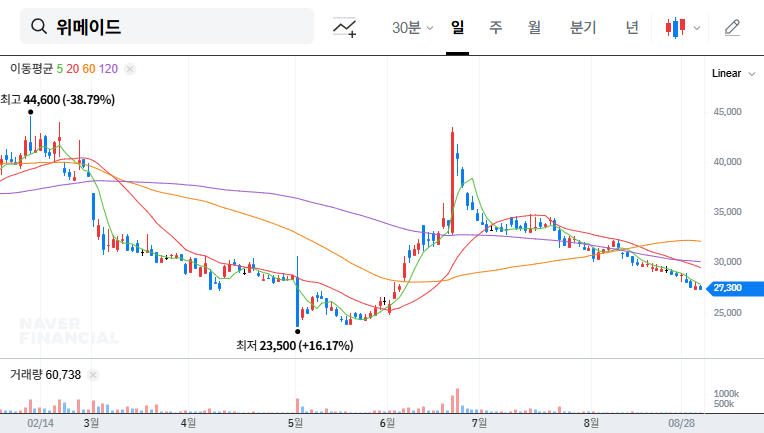This screenshot has width=764, height=433.
Task: Switch to the 월 monthly tab
Action: pyautogui.click(x=535, y=27)
